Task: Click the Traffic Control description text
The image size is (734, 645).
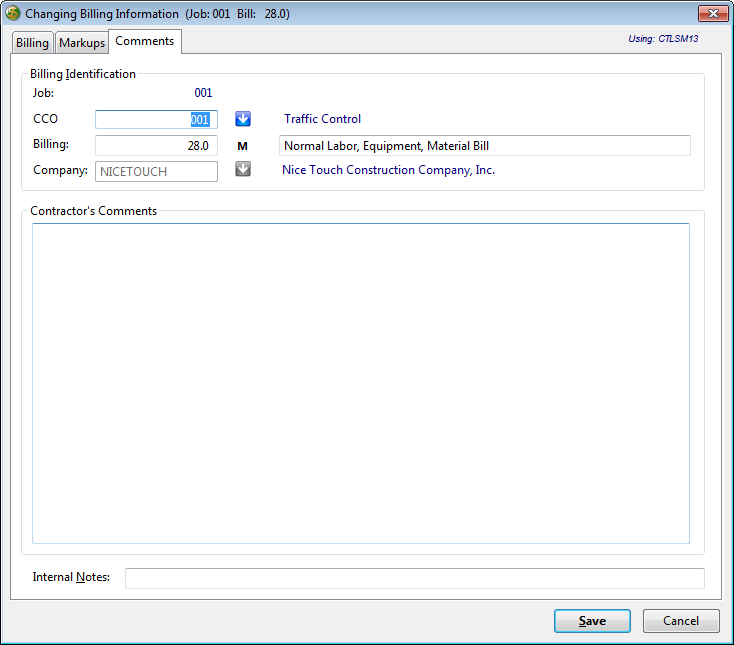Action: tap(322, 119)
